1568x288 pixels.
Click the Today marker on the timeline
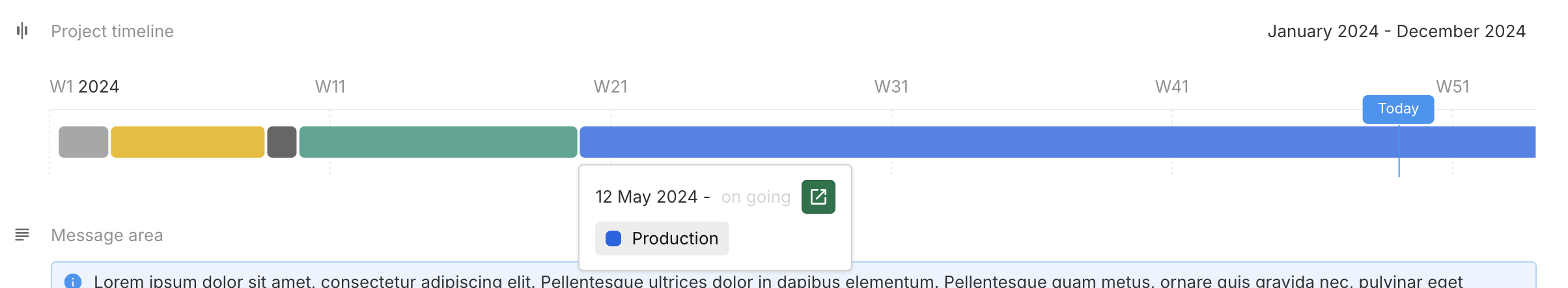[x=1398, y=109]
